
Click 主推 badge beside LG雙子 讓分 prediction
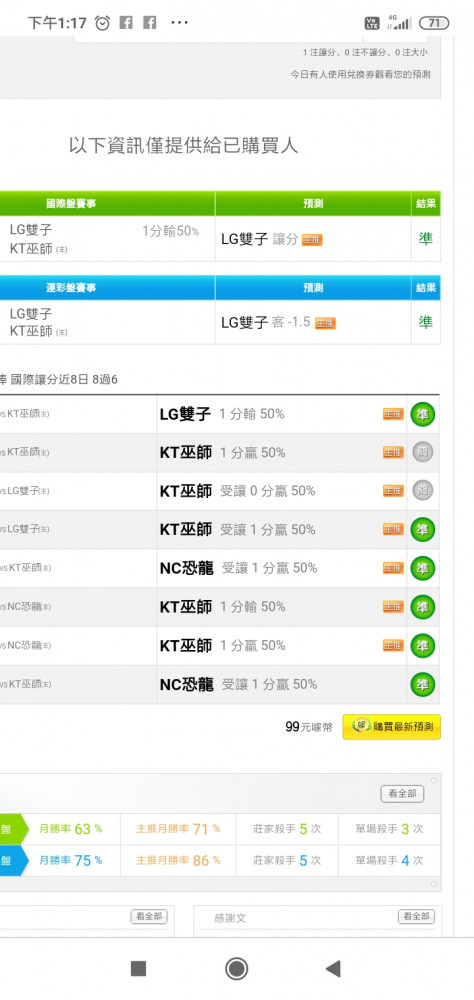pos(312,240)
